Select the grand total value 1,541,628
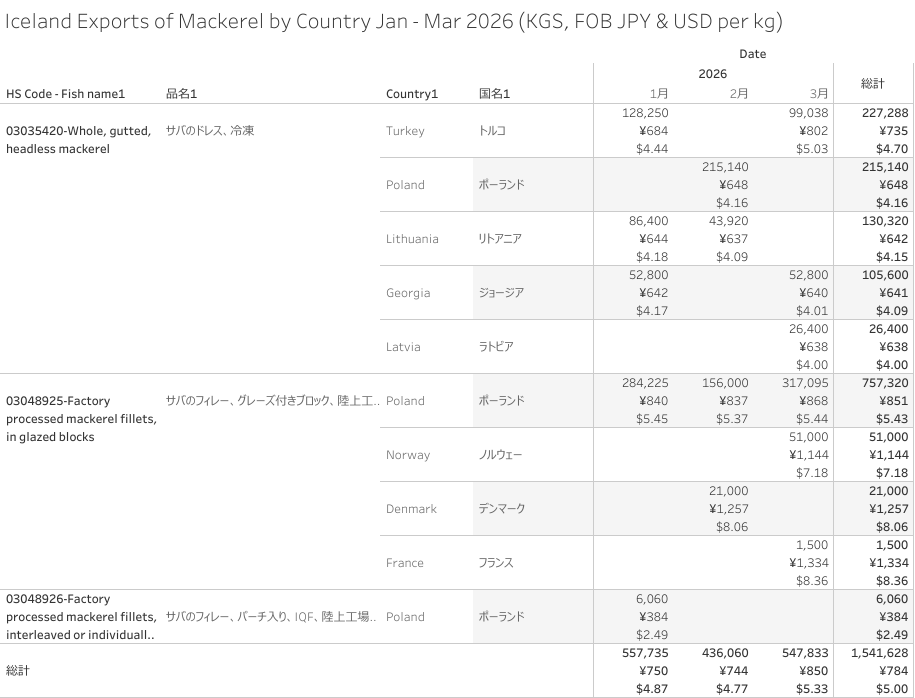This screenshot has width=915, height=698. point(879,653)
